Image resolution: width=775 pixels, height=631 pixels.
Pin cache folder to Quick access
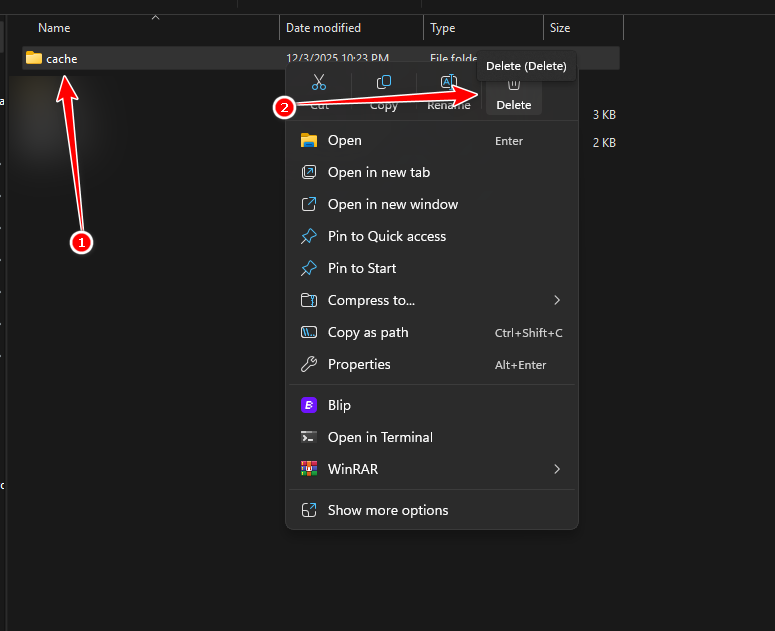[386, 236]
